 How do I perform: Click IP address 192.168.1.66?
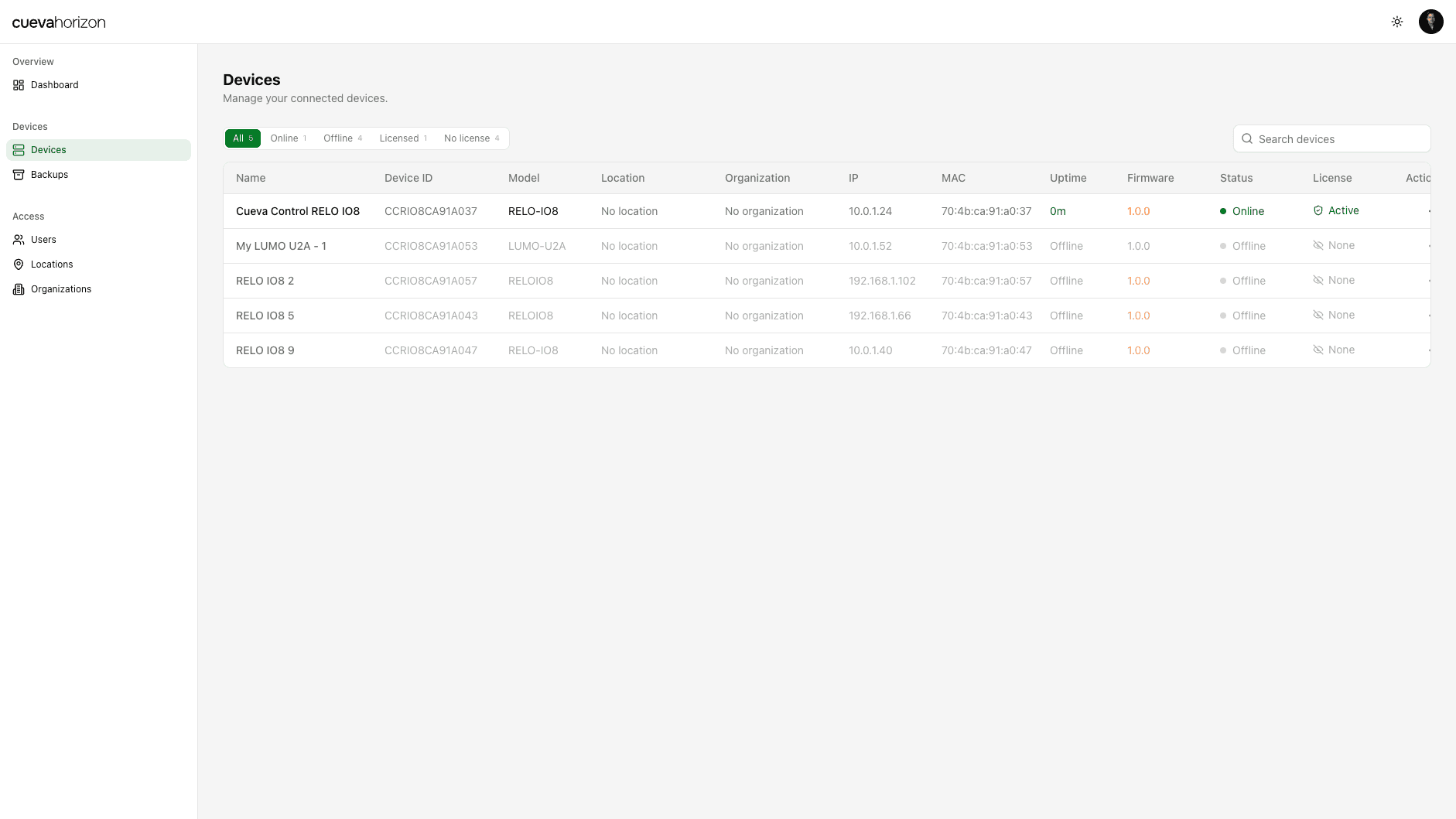point(880,316)
